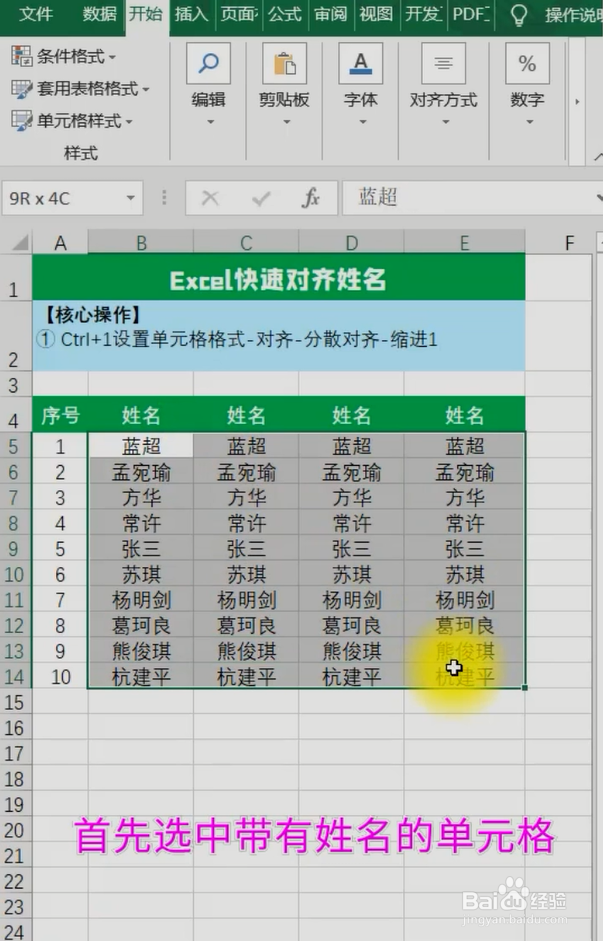Click the 编辑 magnifier icon
This screenshot has height=941, width=603.
pyautogui.click(x=208, y=63)
